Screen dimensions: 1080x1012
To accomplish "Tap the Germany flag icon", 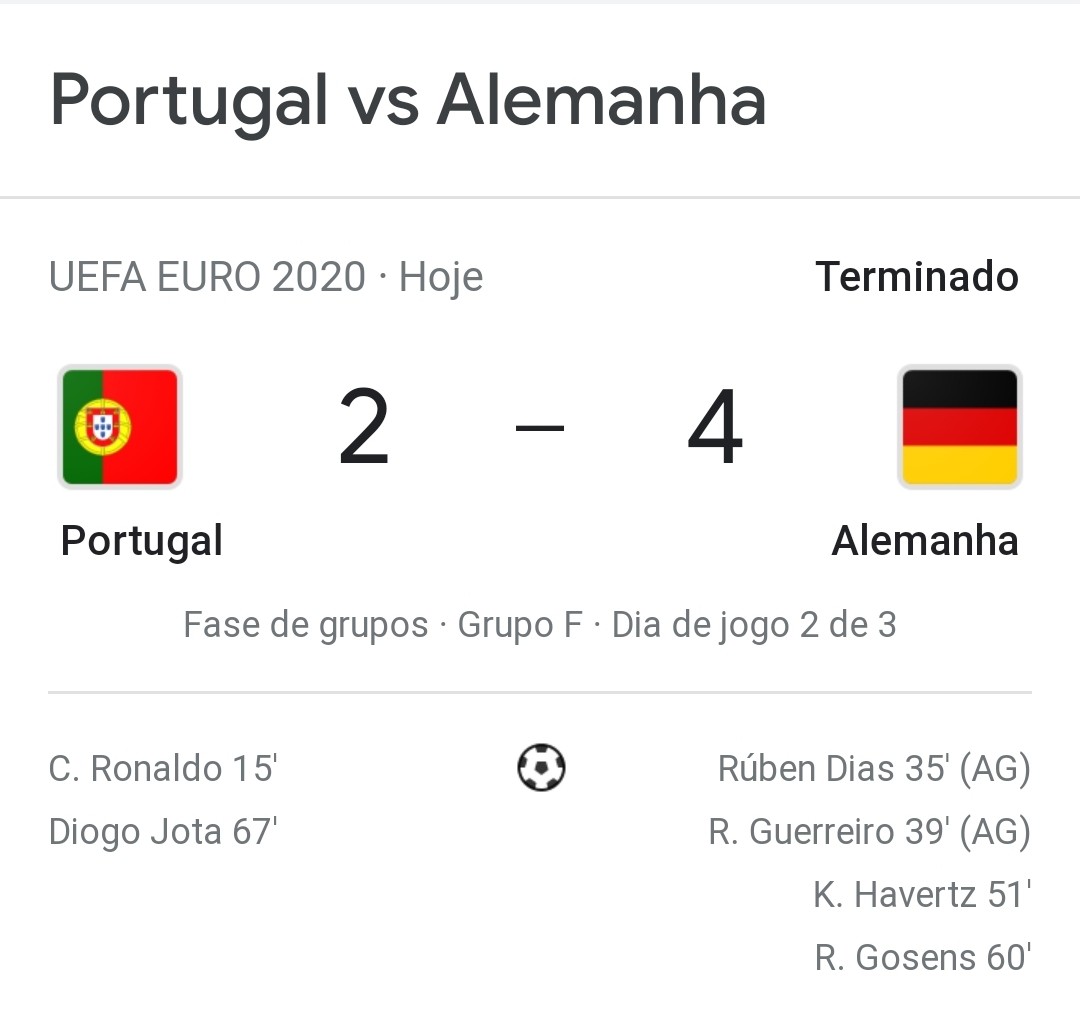I will 959,427.
